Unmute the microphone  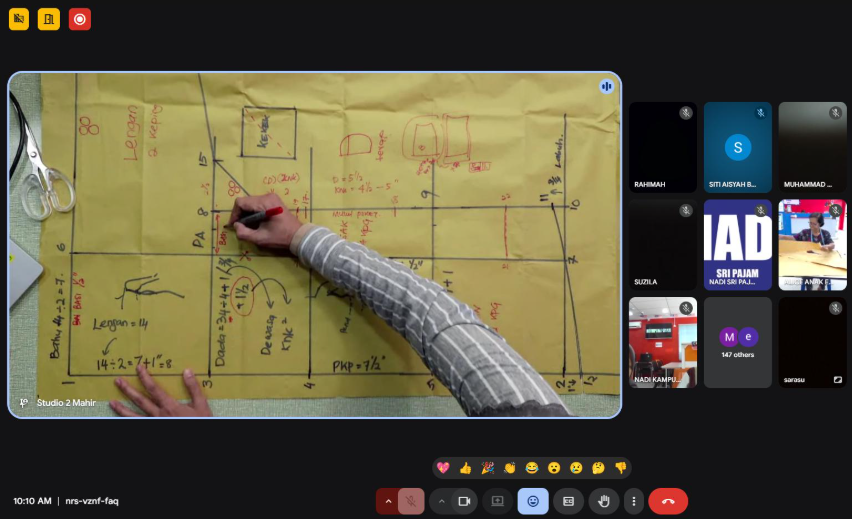pos(410,500)
